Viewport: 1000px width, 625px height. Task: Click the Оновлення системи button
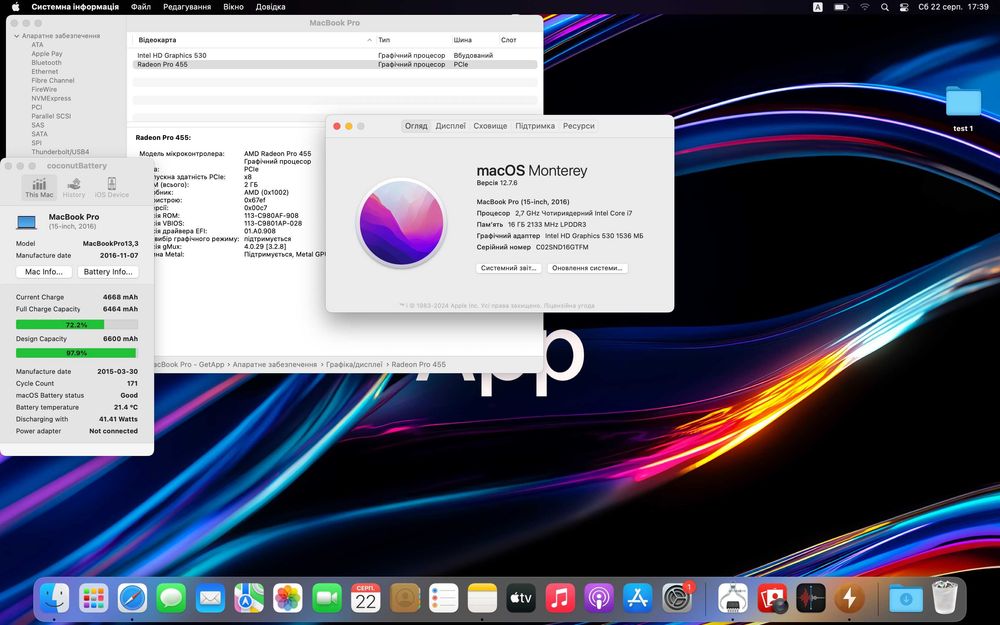click(587, 268)
